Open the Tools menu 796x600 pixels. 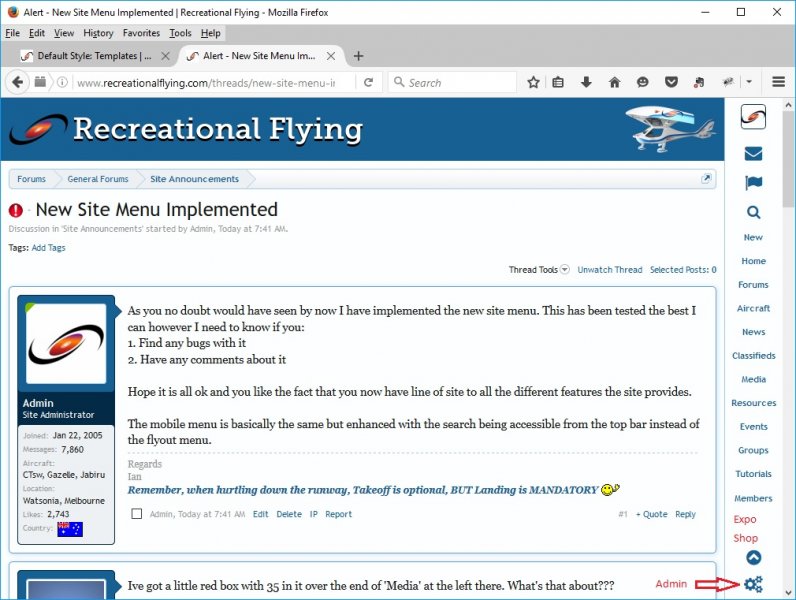click(180, 33)
